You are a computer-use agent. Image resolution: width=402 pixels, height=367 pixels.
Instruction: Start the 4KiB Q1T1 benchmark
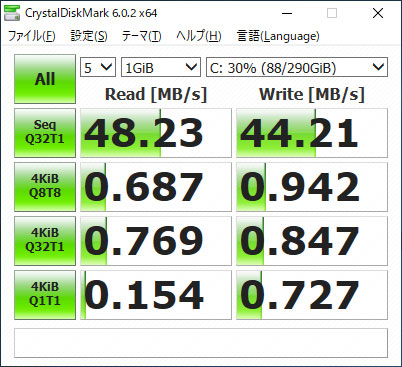[45, 295]
